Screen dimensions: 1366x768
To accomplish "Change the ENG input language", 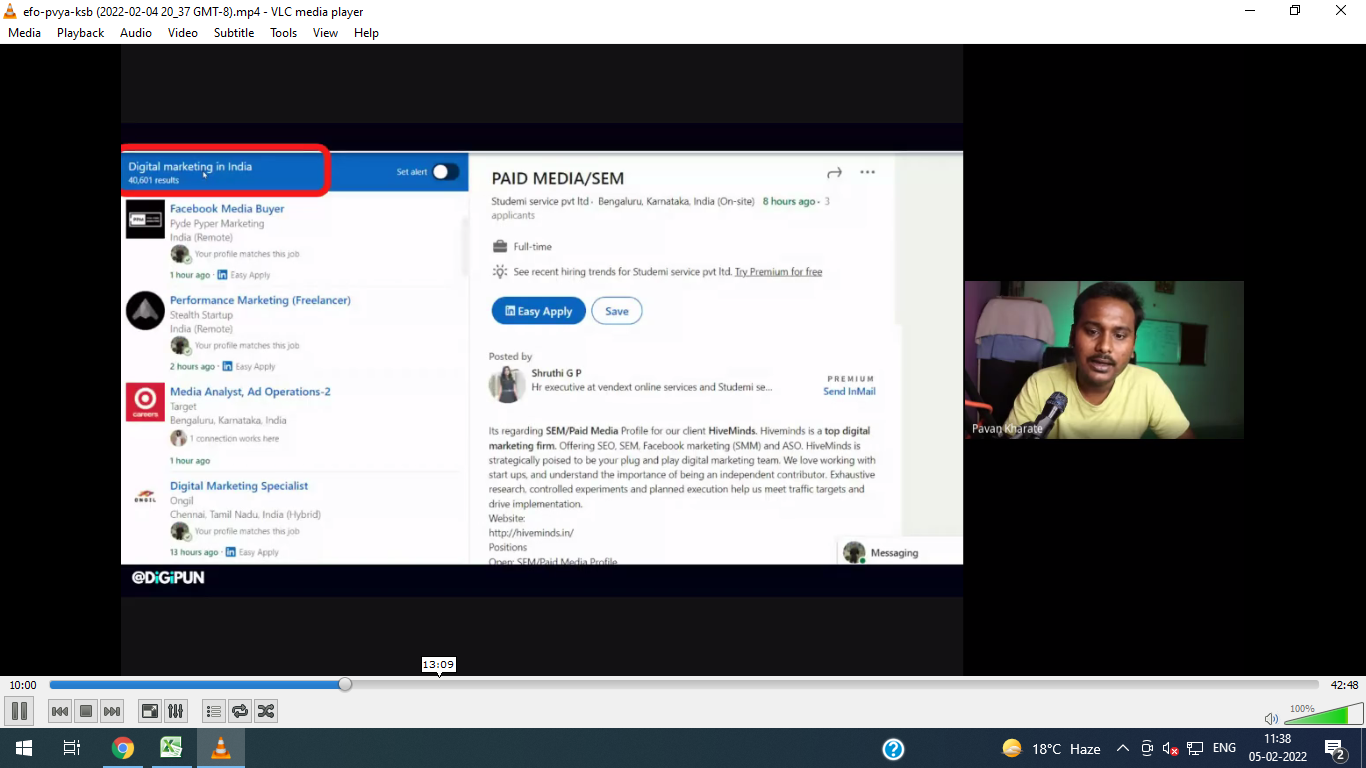I will (1224, 748).
